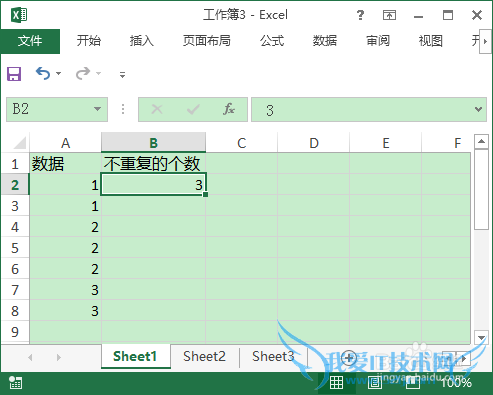Switch to Sheet2 tab
Image resolution: width=493 pixels, height=395 pixels.
(204, 356)
